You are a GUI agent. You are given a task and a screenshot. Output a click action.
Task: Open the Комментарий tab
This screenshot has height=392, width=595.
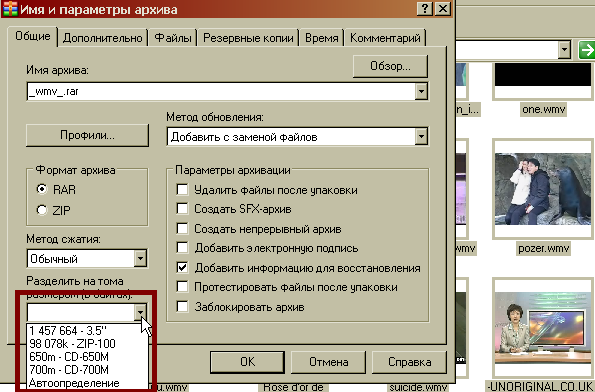coord(385,38)
